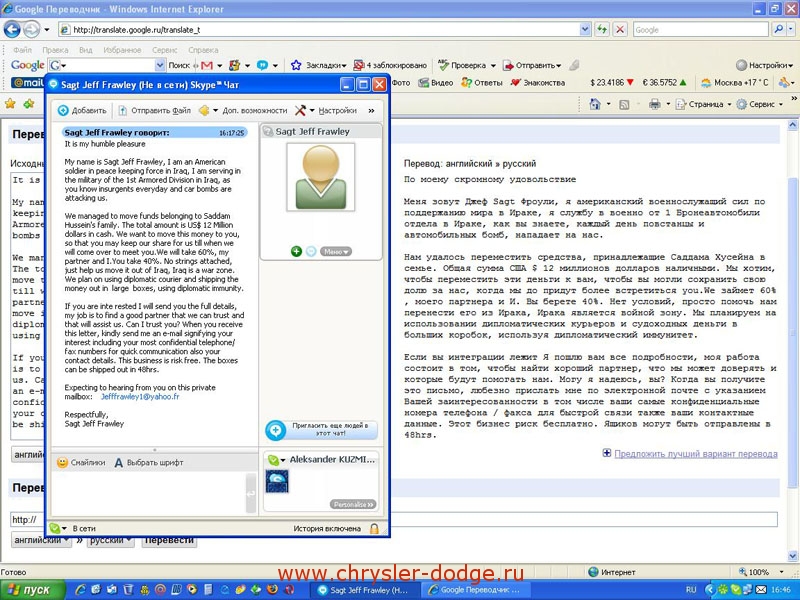Open bottom русский target language dropdown

click(110, 540)
